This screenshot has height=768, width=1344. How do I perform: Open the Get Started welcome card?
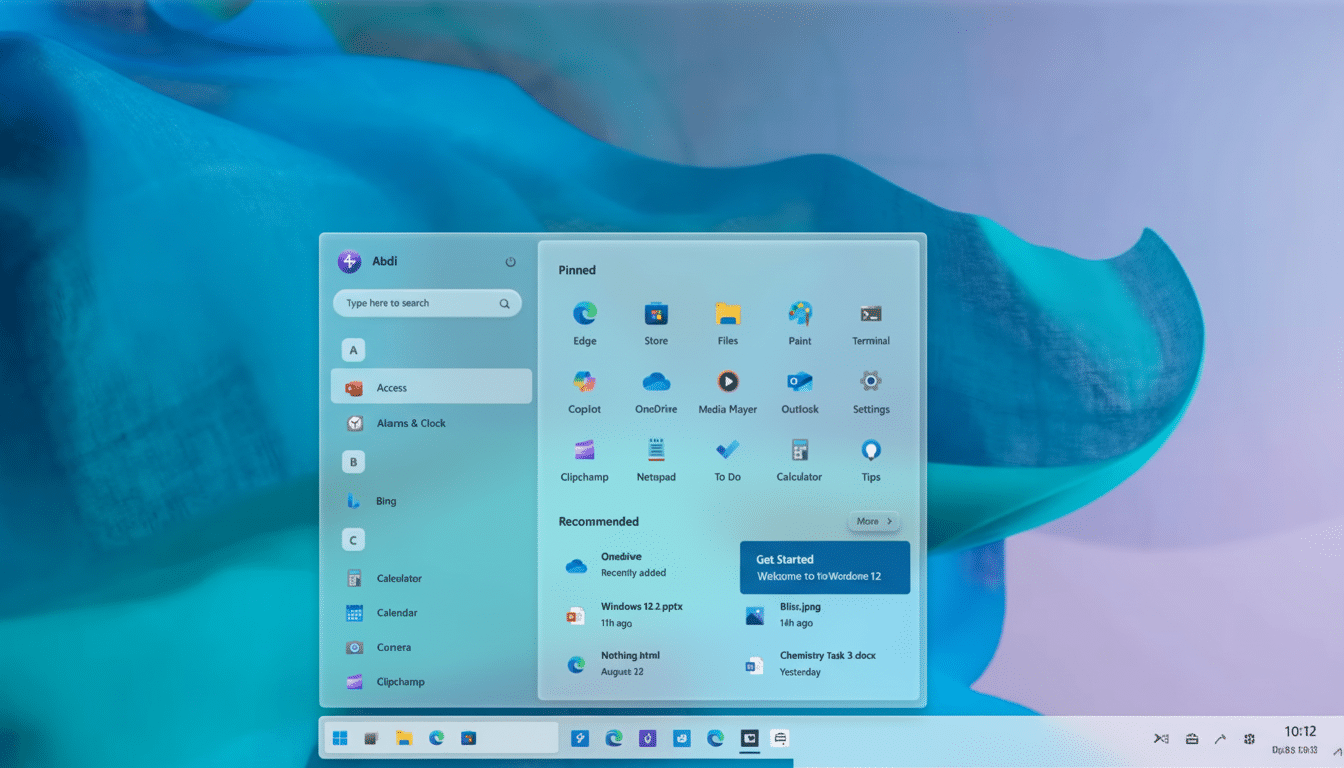[824, 567]
